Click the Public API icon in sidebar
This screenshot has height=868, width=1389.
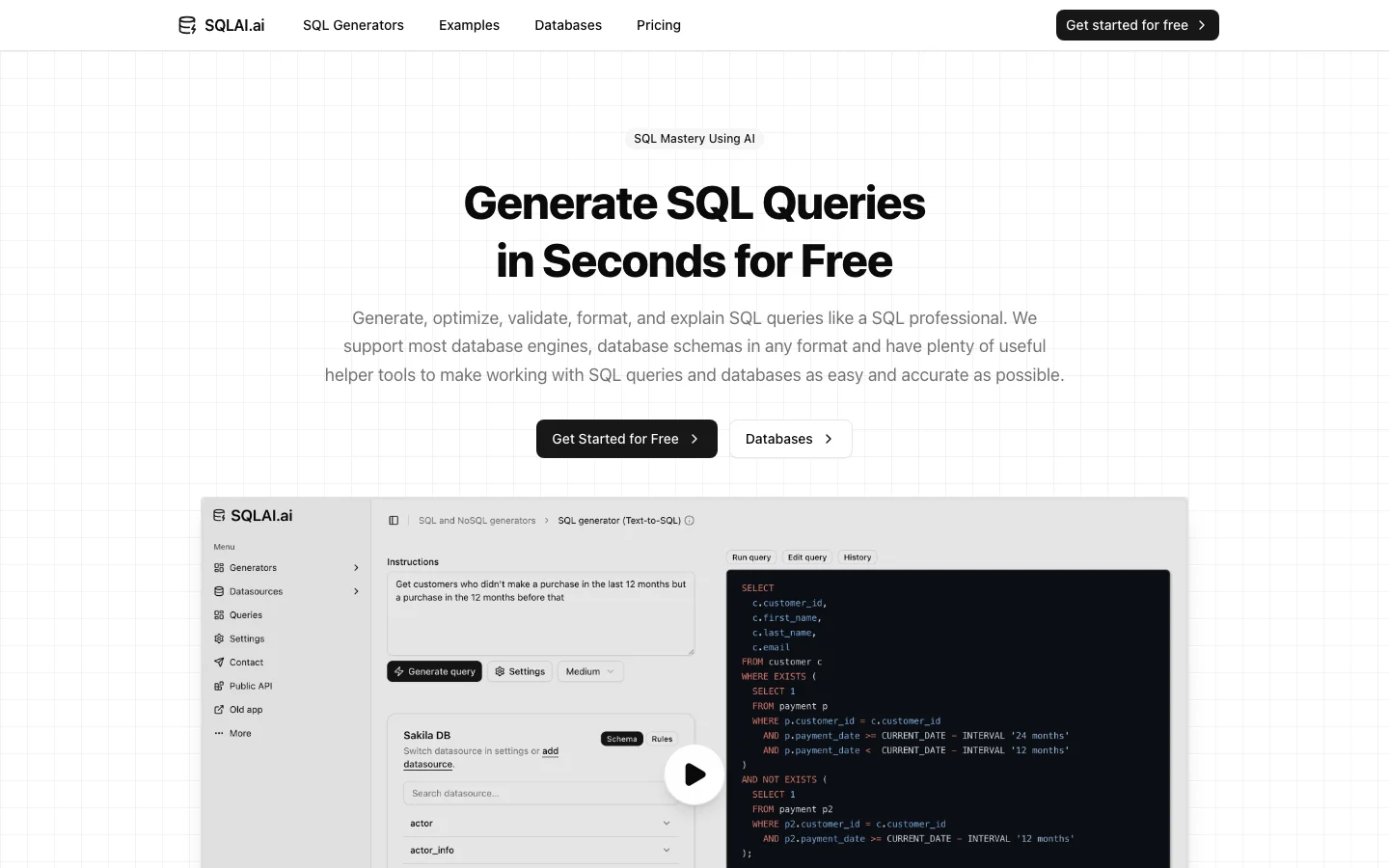pos(219,686)
